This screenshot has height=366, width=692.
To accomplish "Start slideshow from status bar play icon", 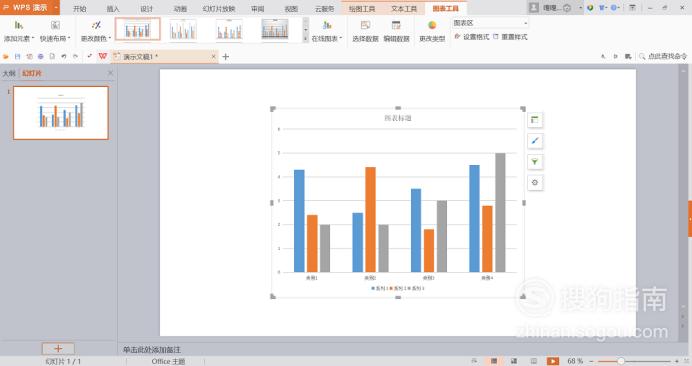I will coord(553,361).
